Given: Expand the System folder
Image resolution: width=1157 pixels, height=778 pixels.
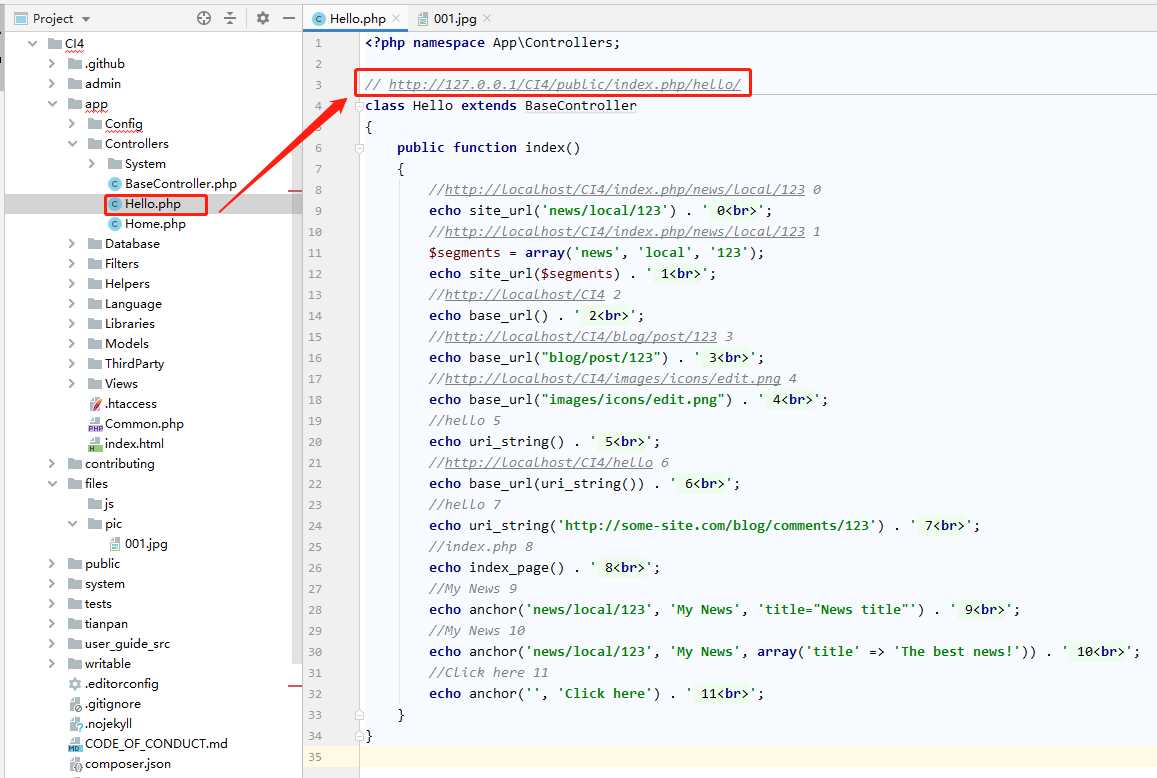Looking at the screenshot, I should point(91,163).
